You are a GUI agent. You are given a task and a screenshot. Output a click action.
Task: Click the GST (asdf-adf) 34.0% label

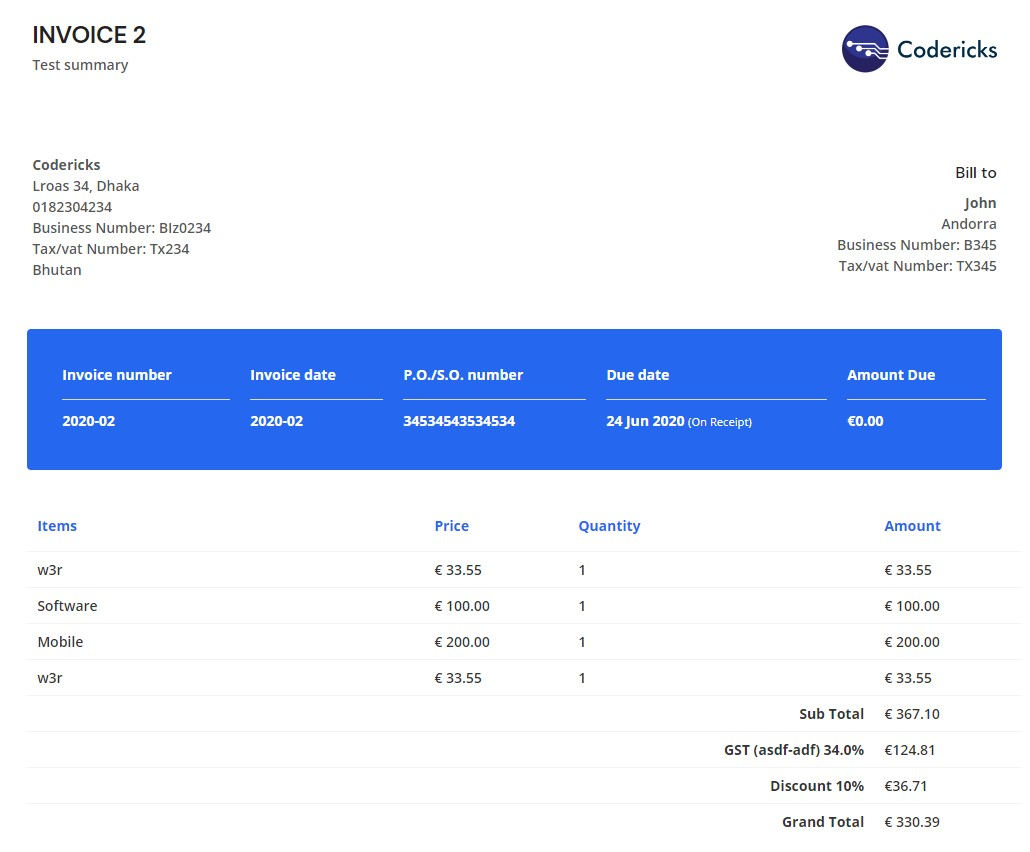coord(793,750)
